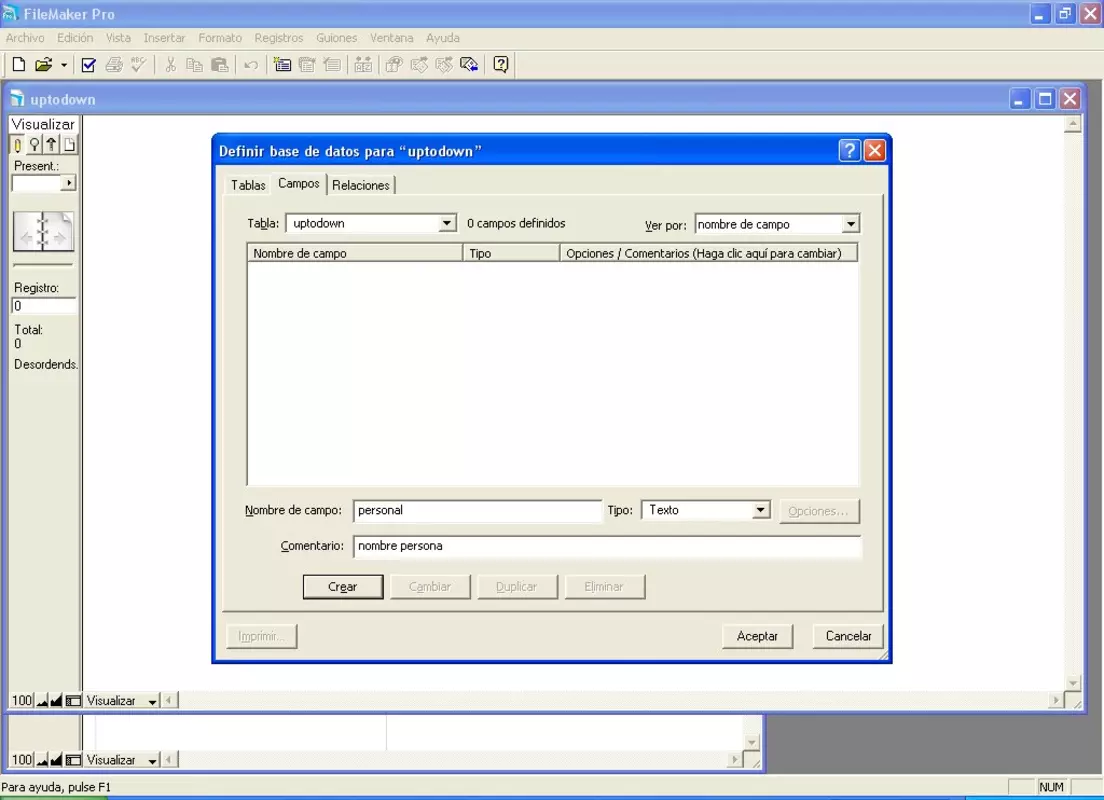Image resolution: width=1104 pixels, height=800 pixels.
Task: Click the Registro number field
Action: coord(44,306)
